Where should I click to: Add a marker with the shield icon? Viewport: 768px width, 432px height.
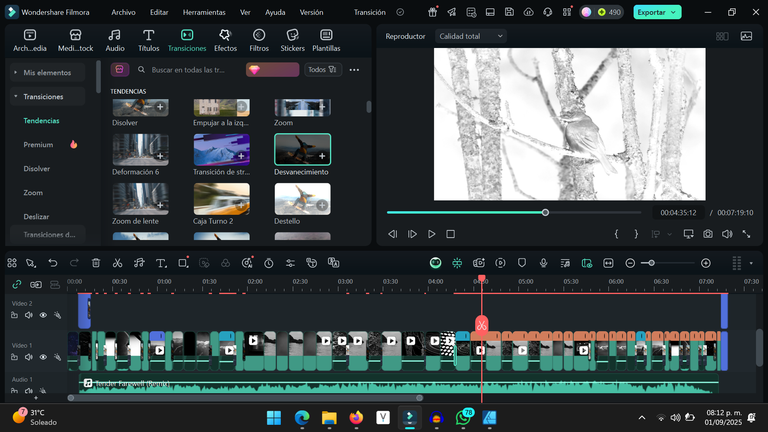tap(522, 263)
